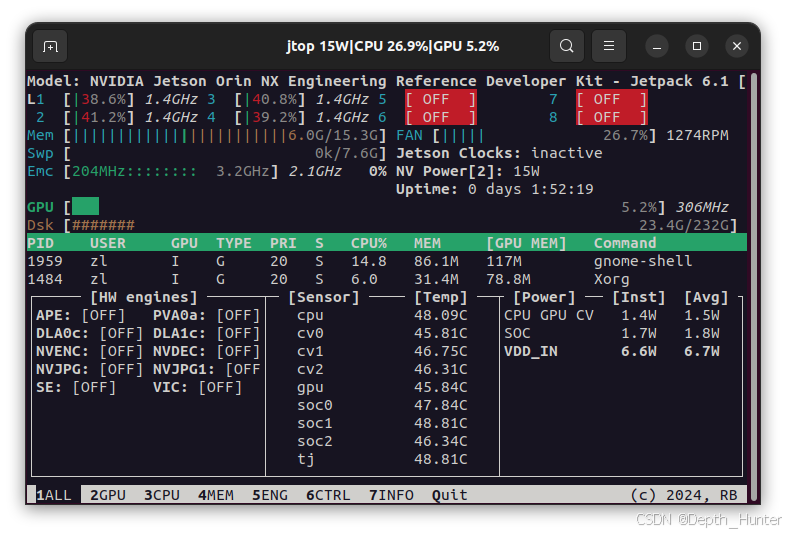
Task: Click the [HW engines] panel title
Action: click(143, 297)
